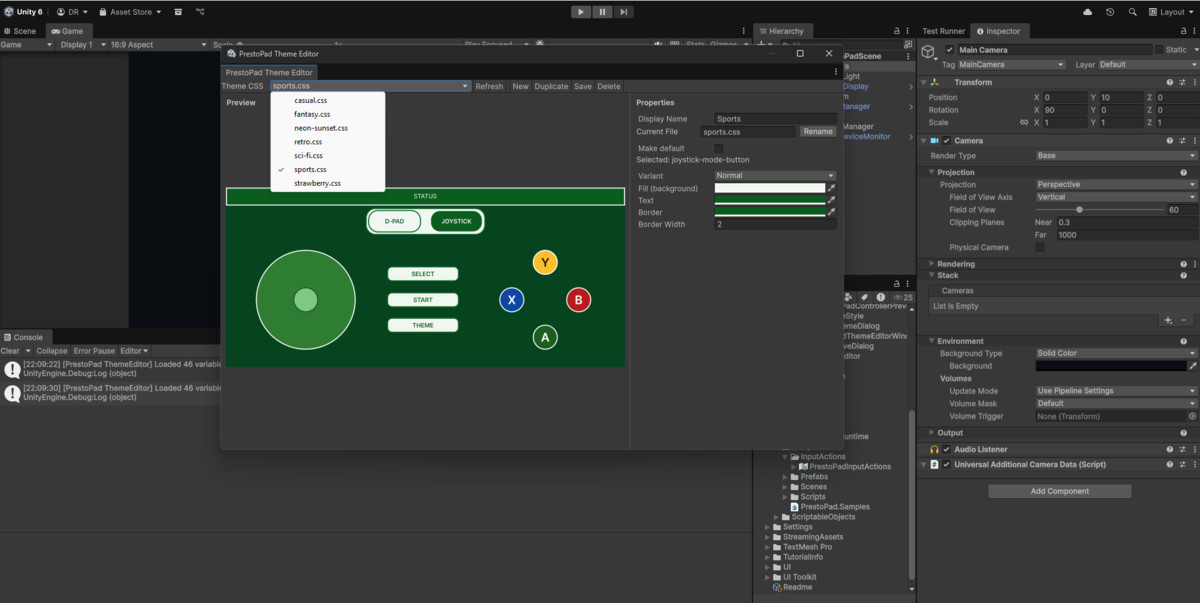This screenshot has height=603, width=1200.
Task: Toggle the Static checkbox for Main Camera
Action: pos(1158,49)
